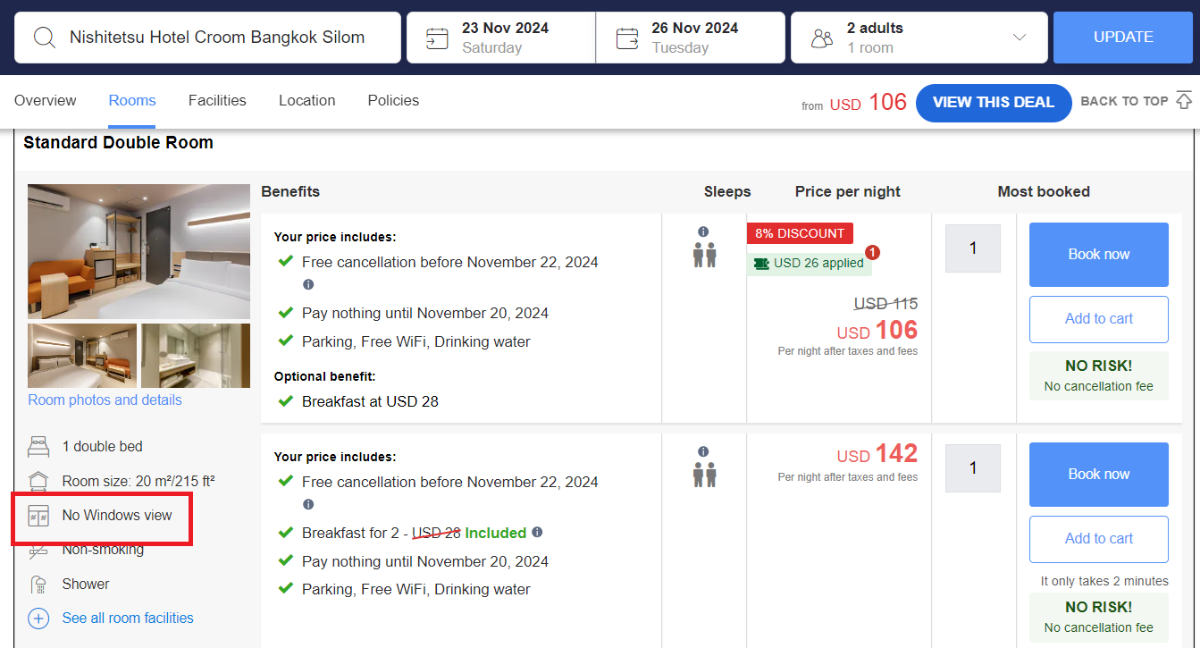Click the guests people icon
The image size is (1200, 648).
(x=822, y=38)
